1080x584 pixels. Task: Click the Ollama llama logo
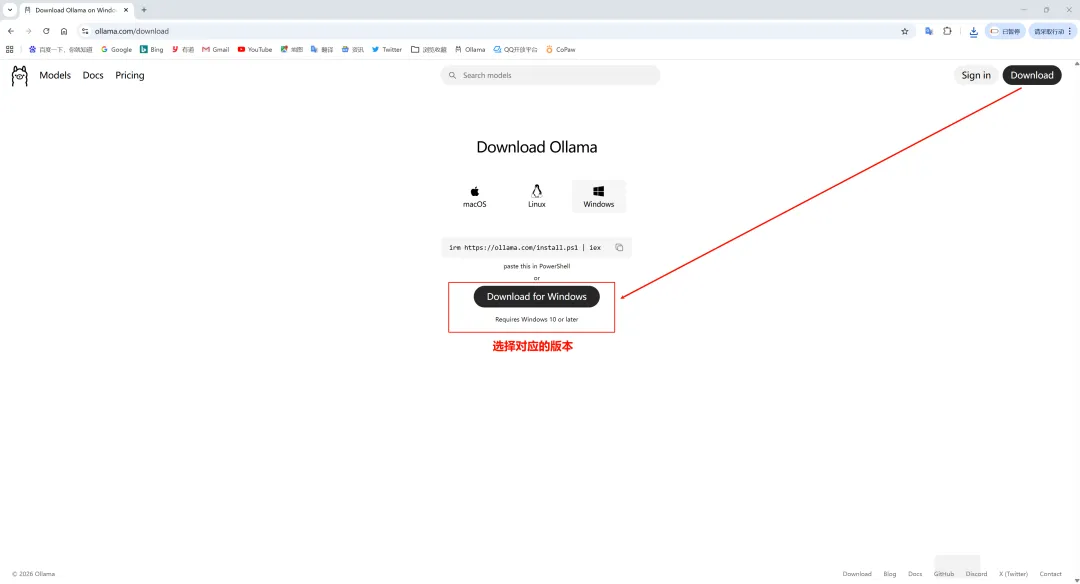(x=19, y=76)
